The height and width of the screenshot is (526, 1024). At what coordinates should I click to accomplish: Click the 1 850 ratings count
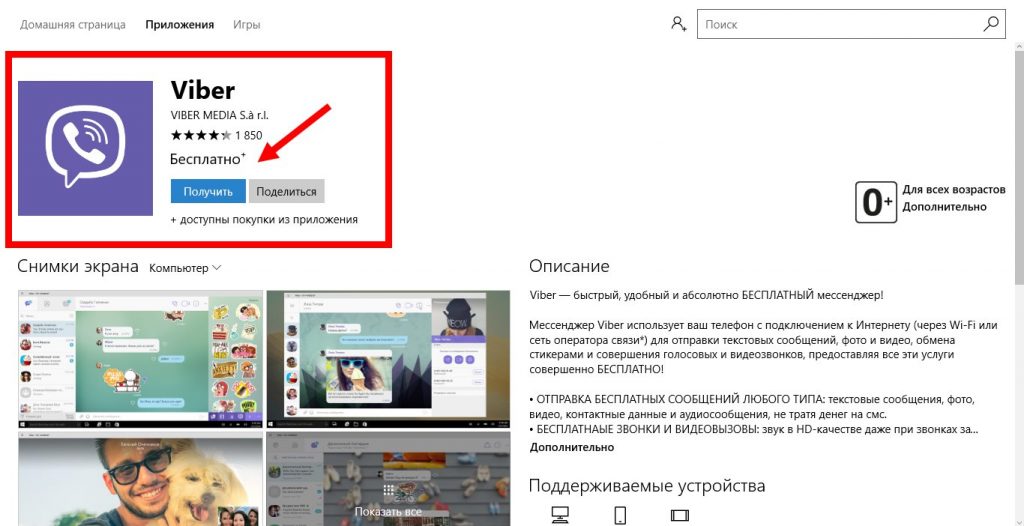[x=249, y=136]
